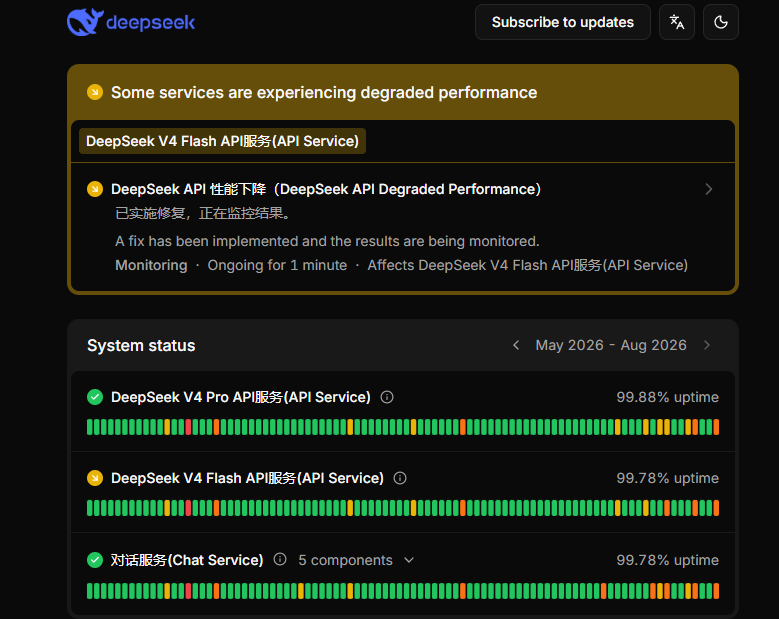Image resolution: width=779 pixels, height=619 pixels.
Task: Click the red day bar in Chat Service uptime
Action: point(188,591)
